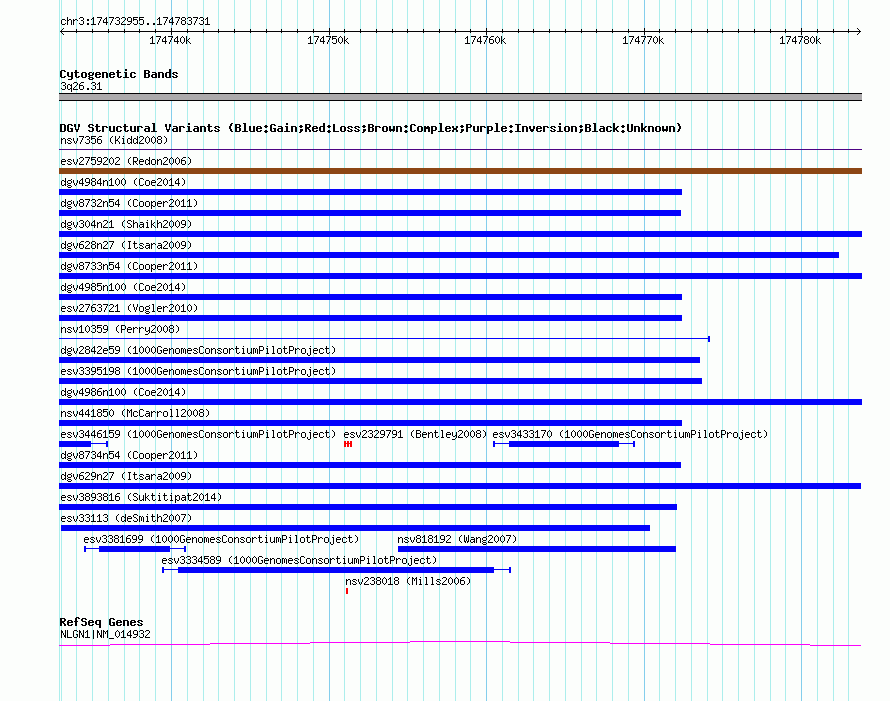Click dgv8734n54 (Cooper2011) label
Viewport: 890px width, 701px height.
tap(129, 455)
